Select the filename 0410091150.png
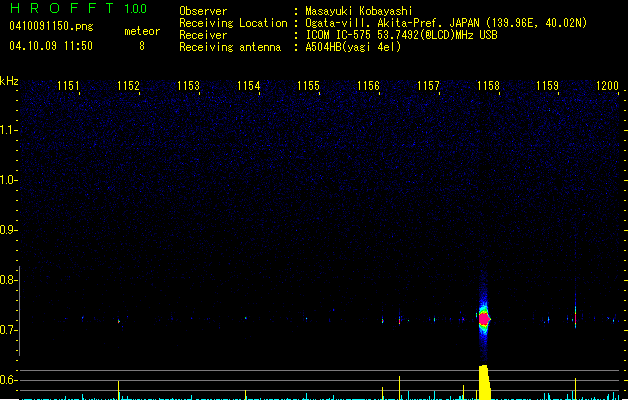 pyautogui.click(x=51, y=28)
